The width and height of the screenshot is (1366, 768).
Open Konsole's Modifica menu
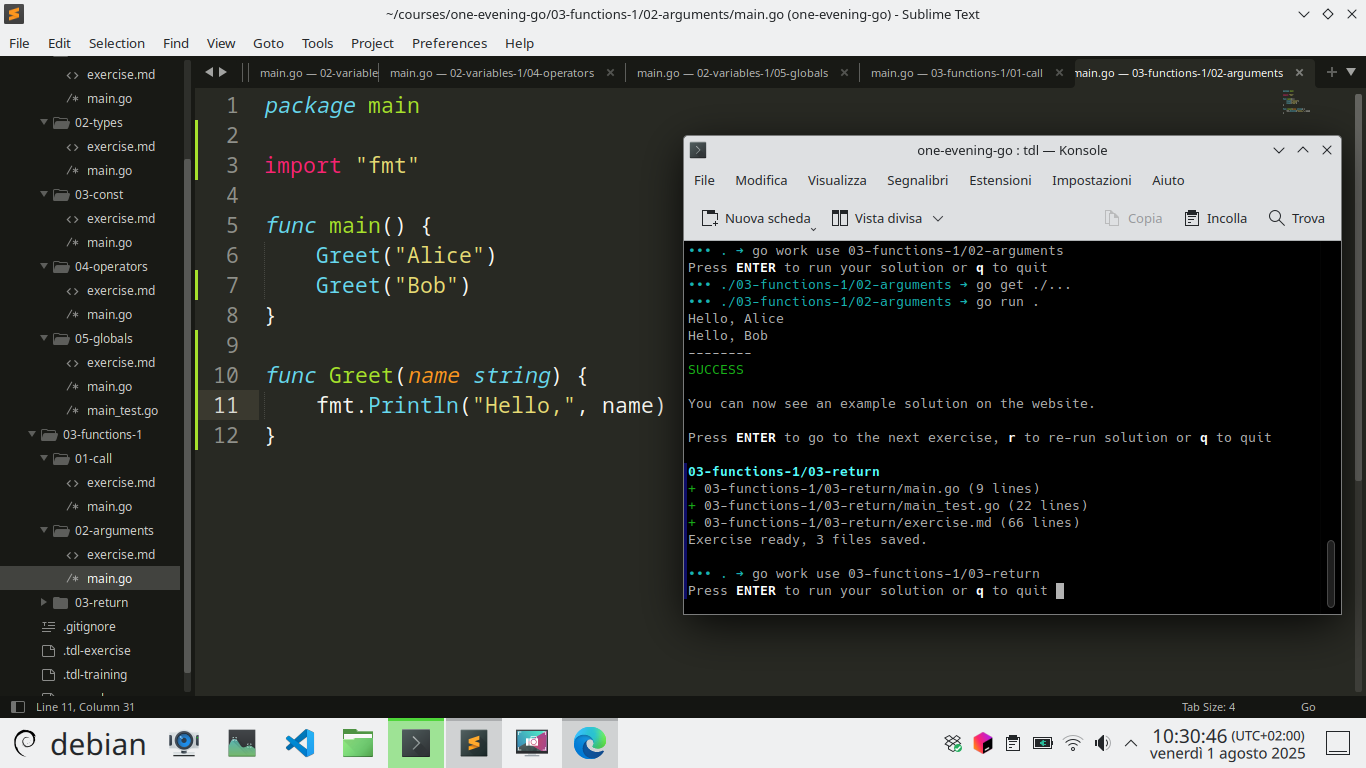click(x=761, y=180)
